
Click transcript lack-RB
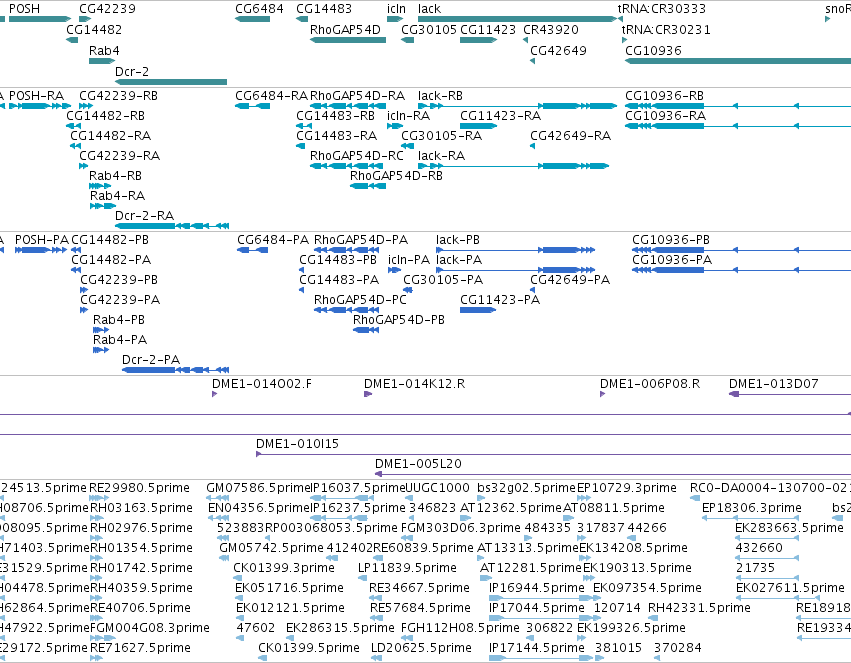pos(517,106)
